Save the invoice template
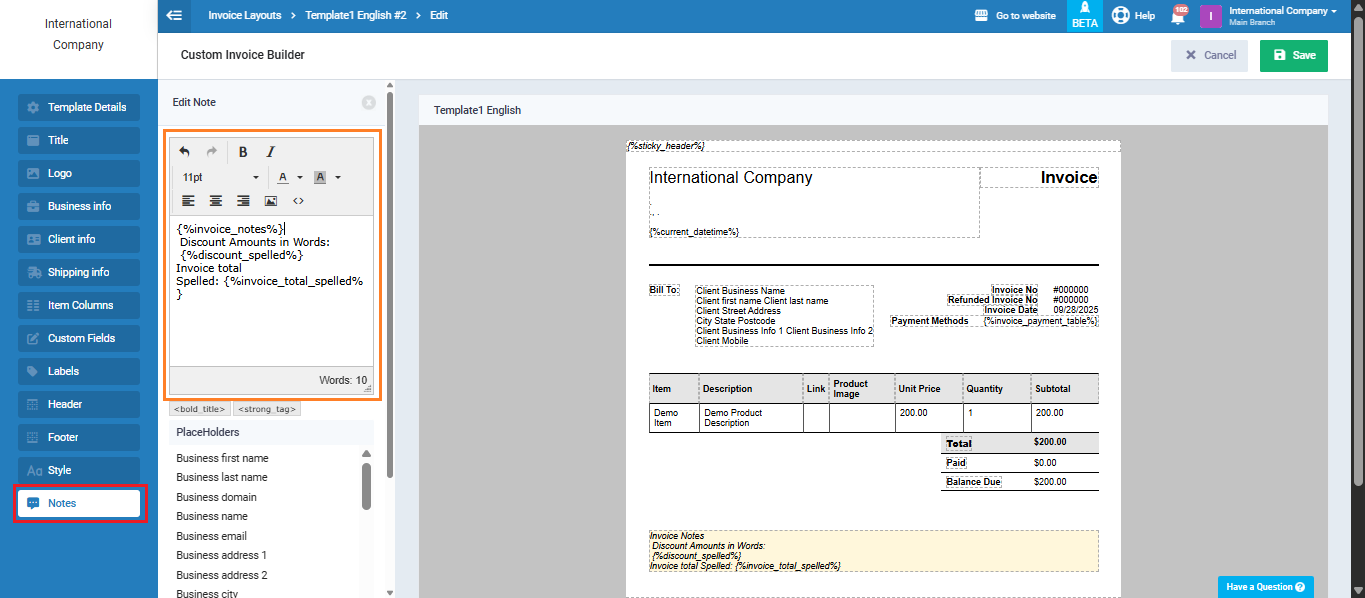This screenshot has width=1365, height=598. click(x=1293, y=55)
